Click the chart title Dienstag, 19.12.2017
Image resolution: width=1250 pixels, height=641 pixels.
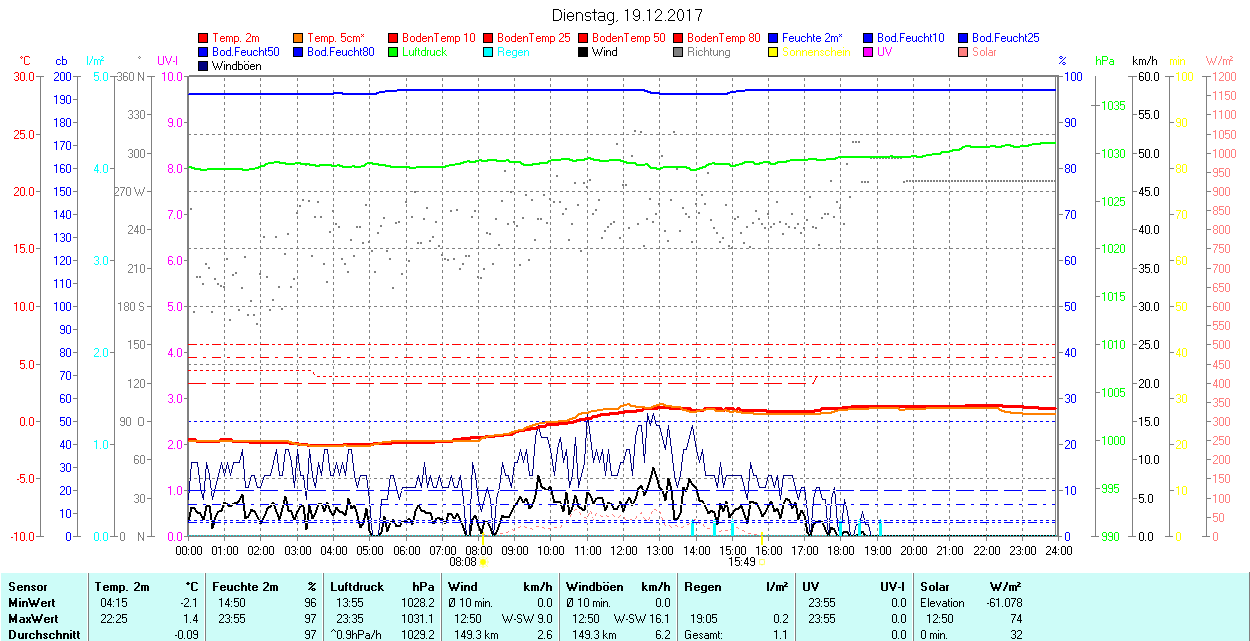627,16
